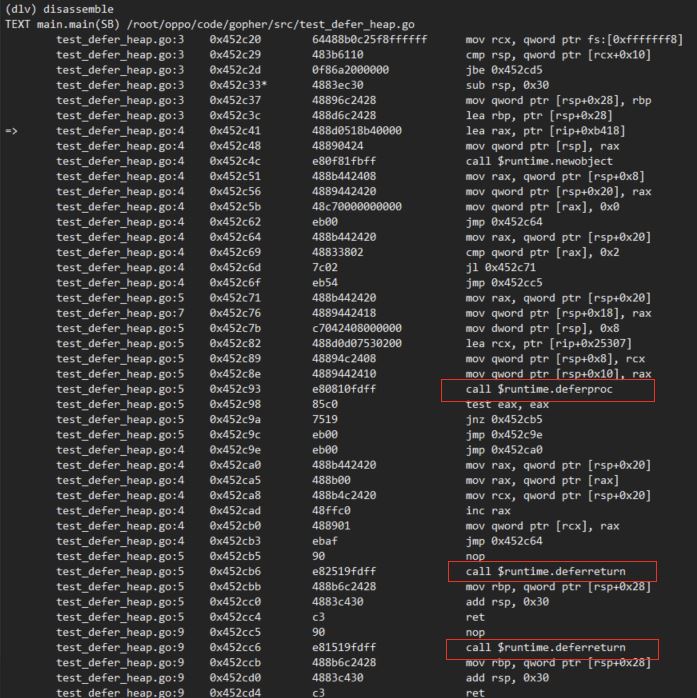
Task: Click the 'jnz 0x452cb5' instruction
Action: tap(504, 420)
